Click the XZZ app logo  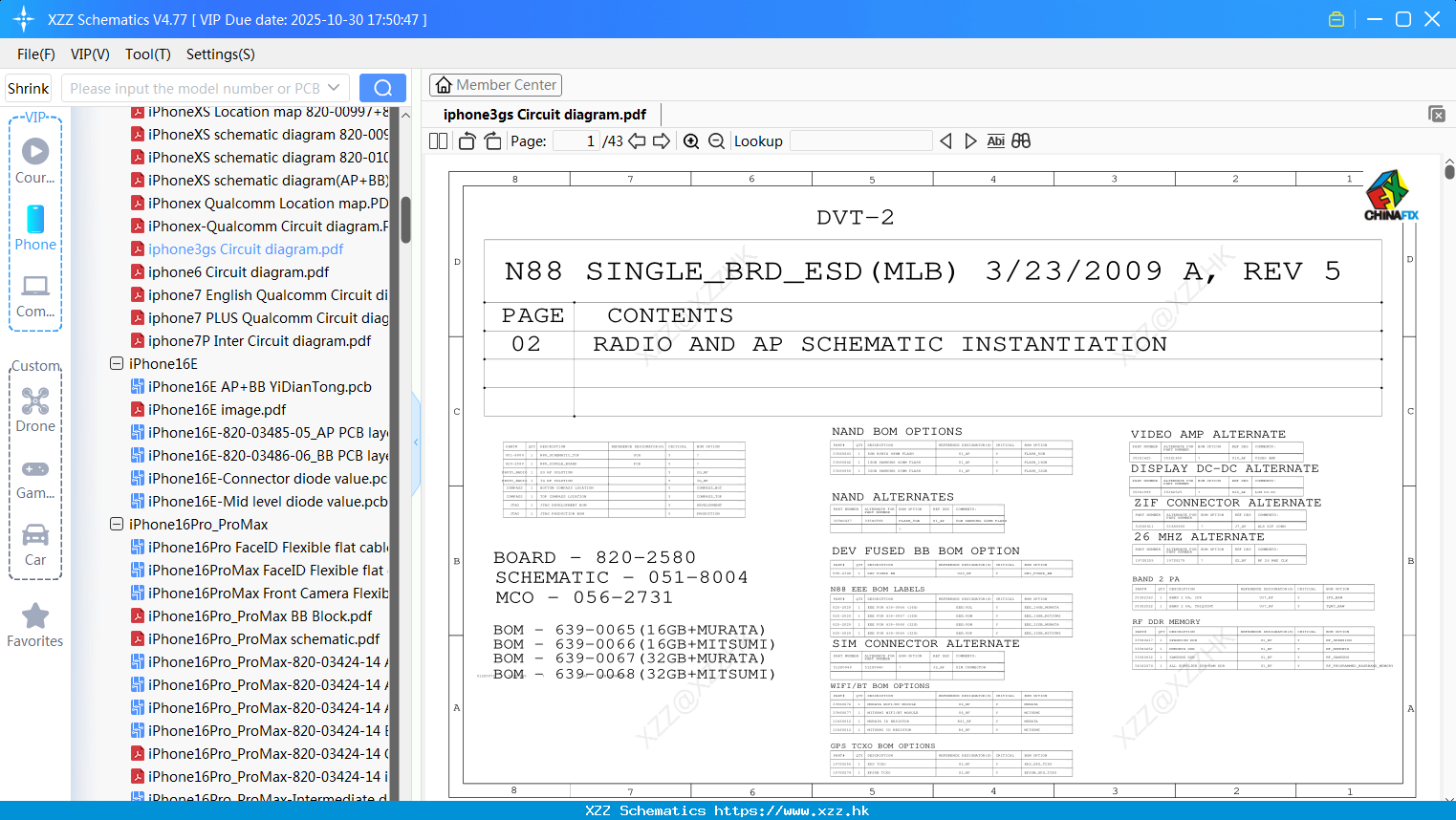(24, 19)
